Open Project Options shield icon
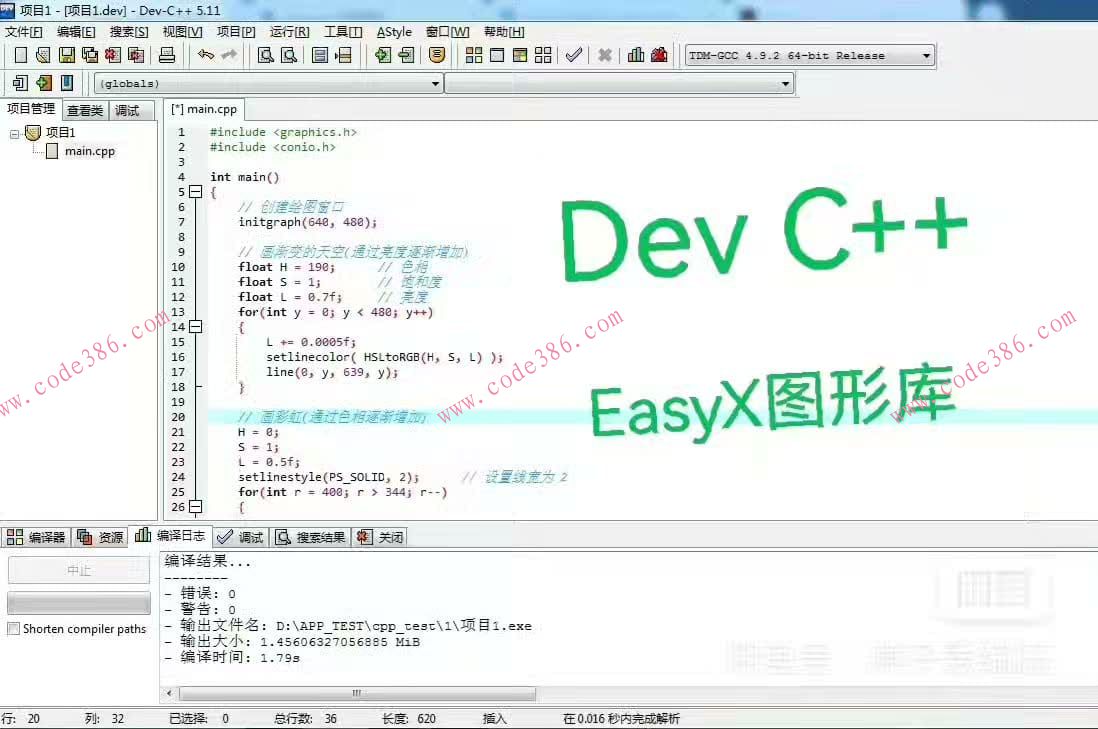The height and width of the screenshot is (729, 1098). [437, 55]
